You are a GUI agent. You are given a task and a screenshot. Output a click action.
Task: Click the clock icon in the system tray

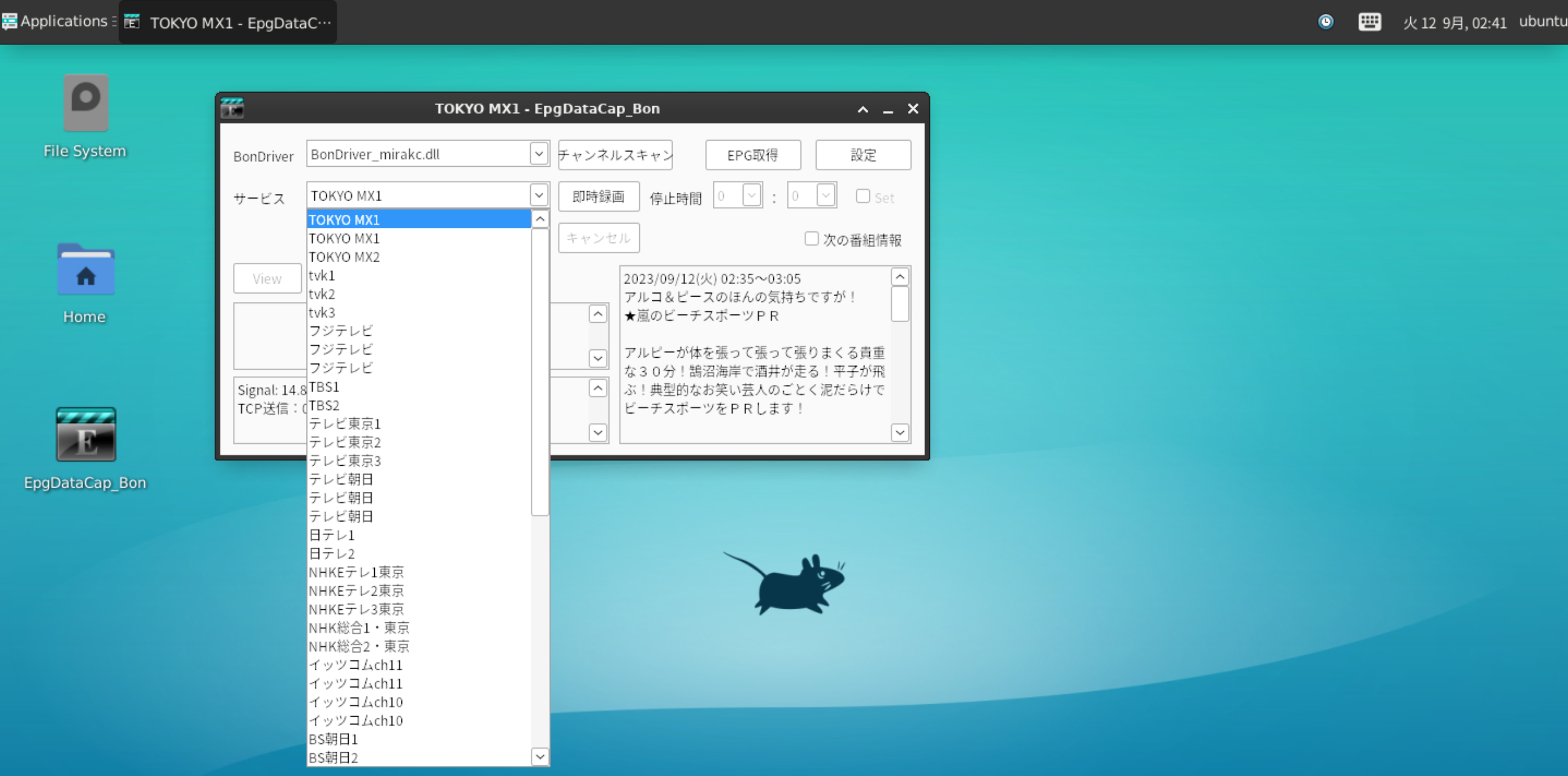(x=1325, y=22)
